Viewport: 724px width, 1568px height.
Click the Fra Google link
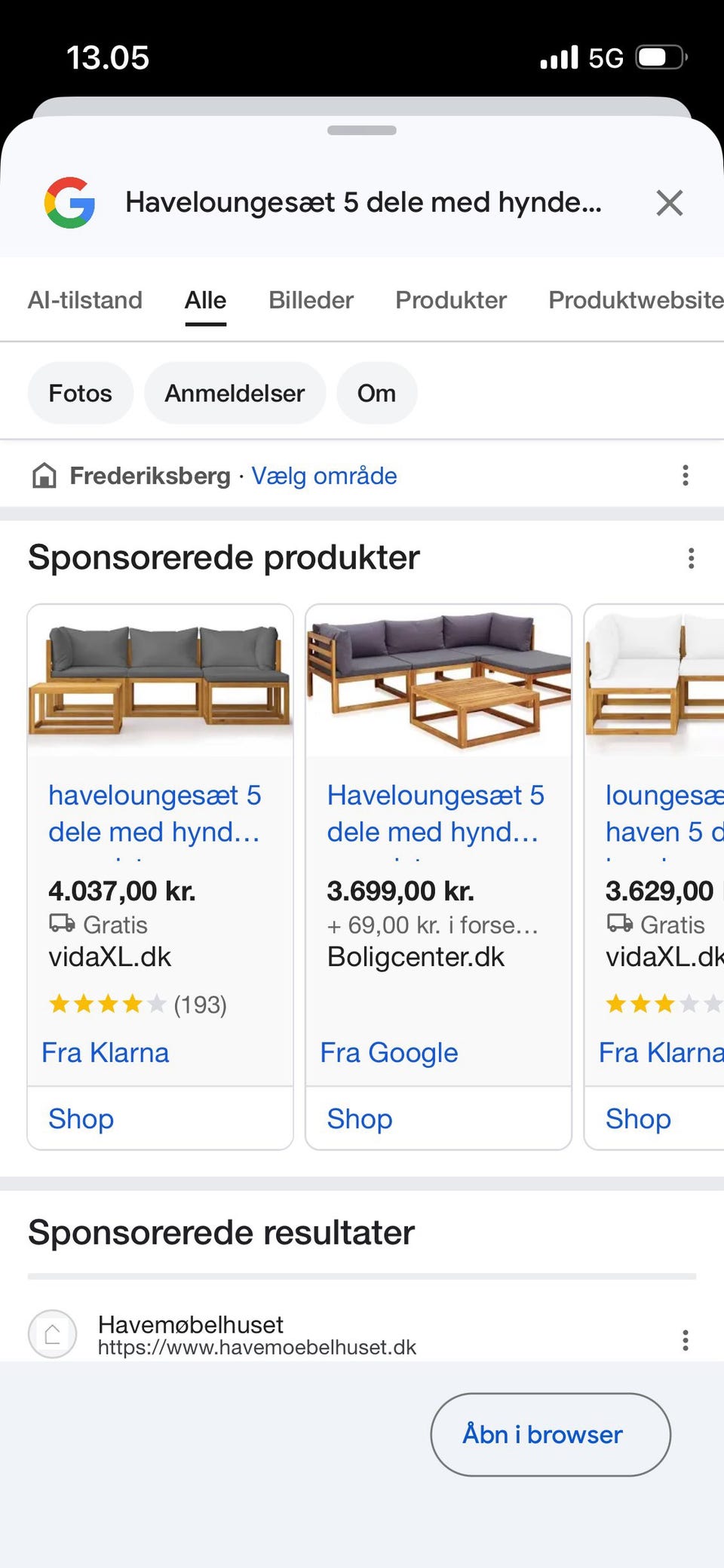pyautogui.click(x=389, y=1052)
